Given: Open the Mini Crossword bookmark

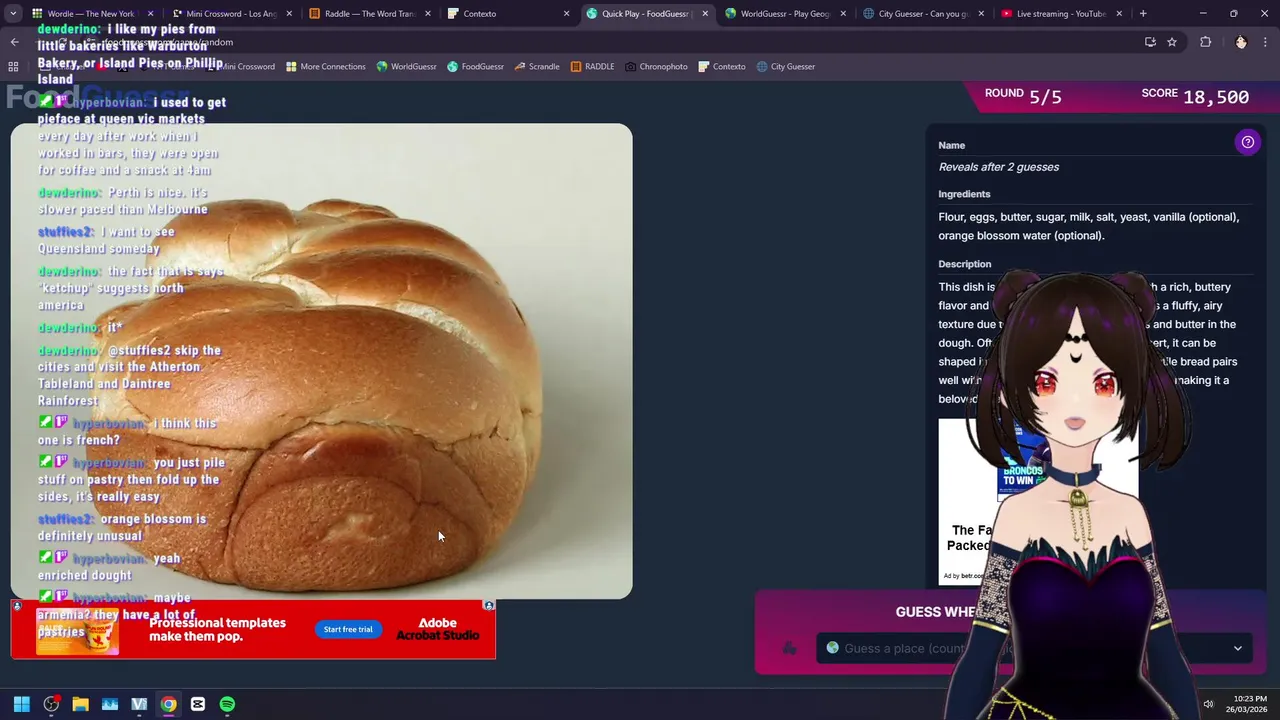Looking at the screenshot, I should (241, 67).
